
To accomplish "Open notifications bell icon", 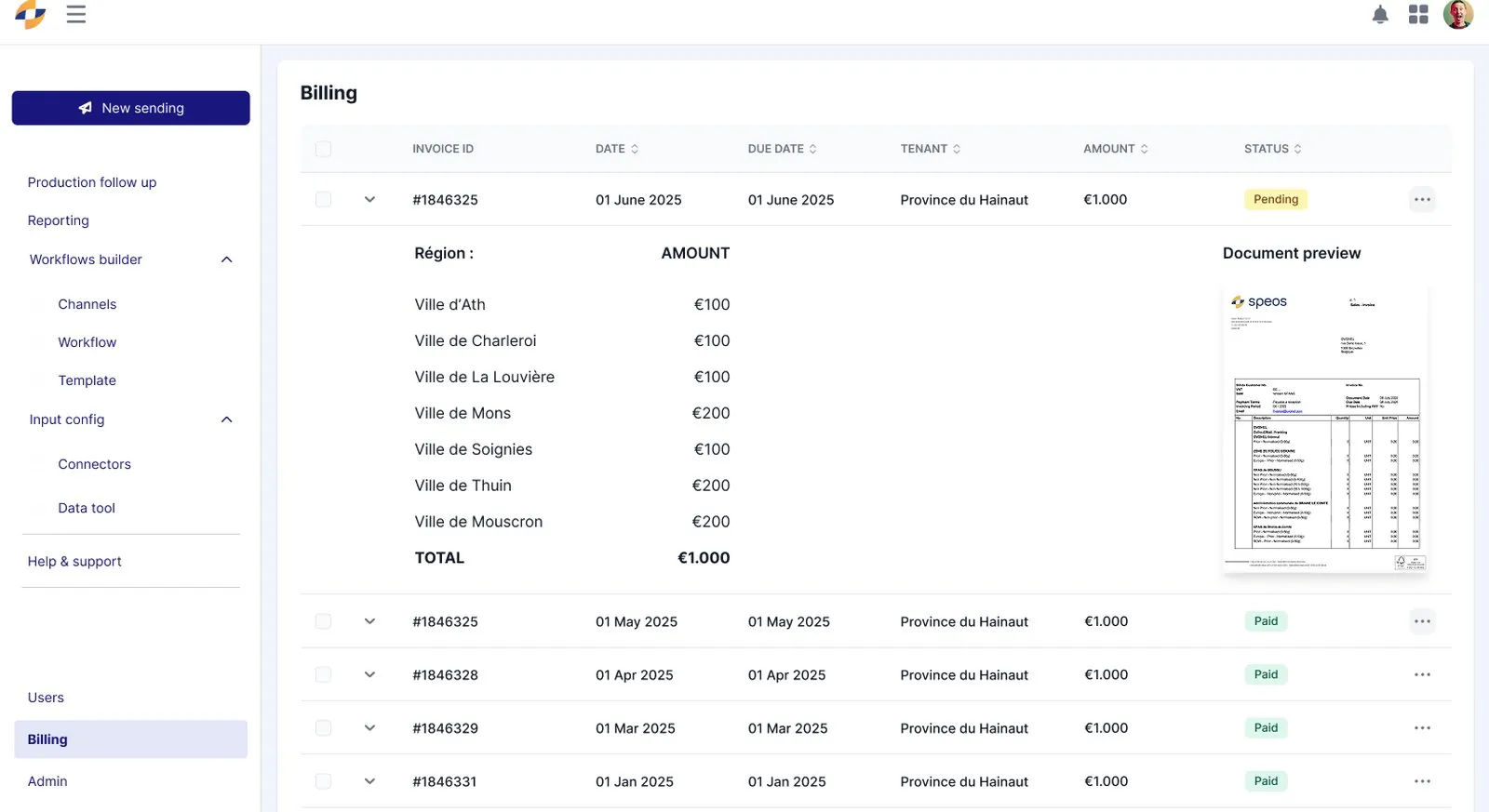I will coord(1380,14).
